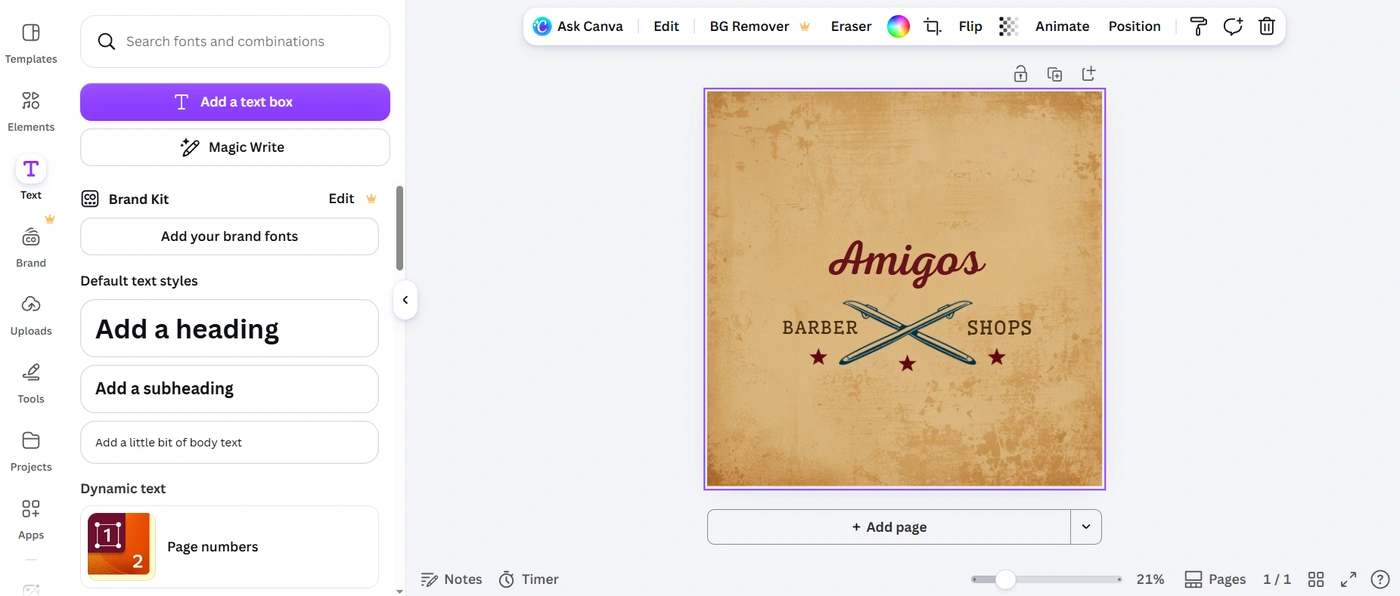The image size is (1400, 596).
Task: Open the transparency checkerboard icon
Action: tap(1008, 27)
